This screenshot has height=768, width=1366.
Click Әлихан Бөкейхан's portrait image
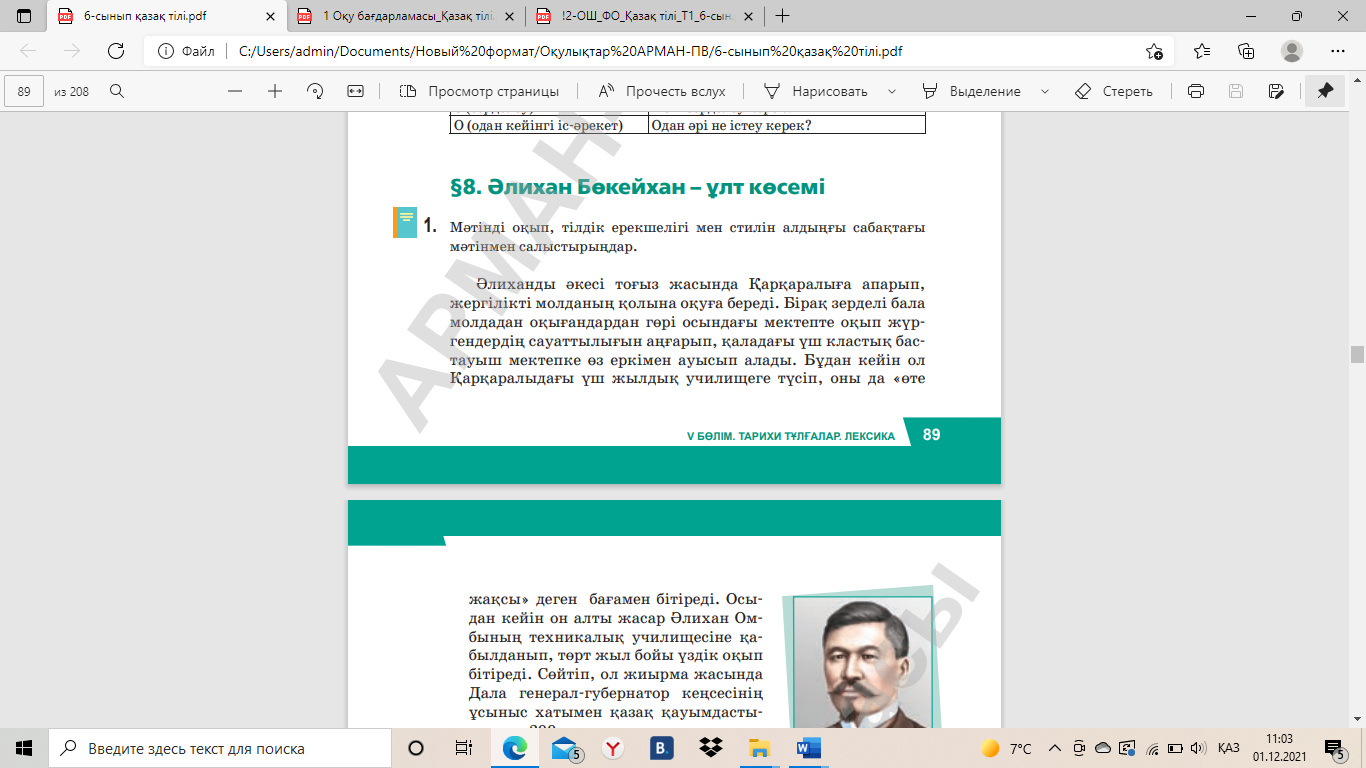click(863, 662)
